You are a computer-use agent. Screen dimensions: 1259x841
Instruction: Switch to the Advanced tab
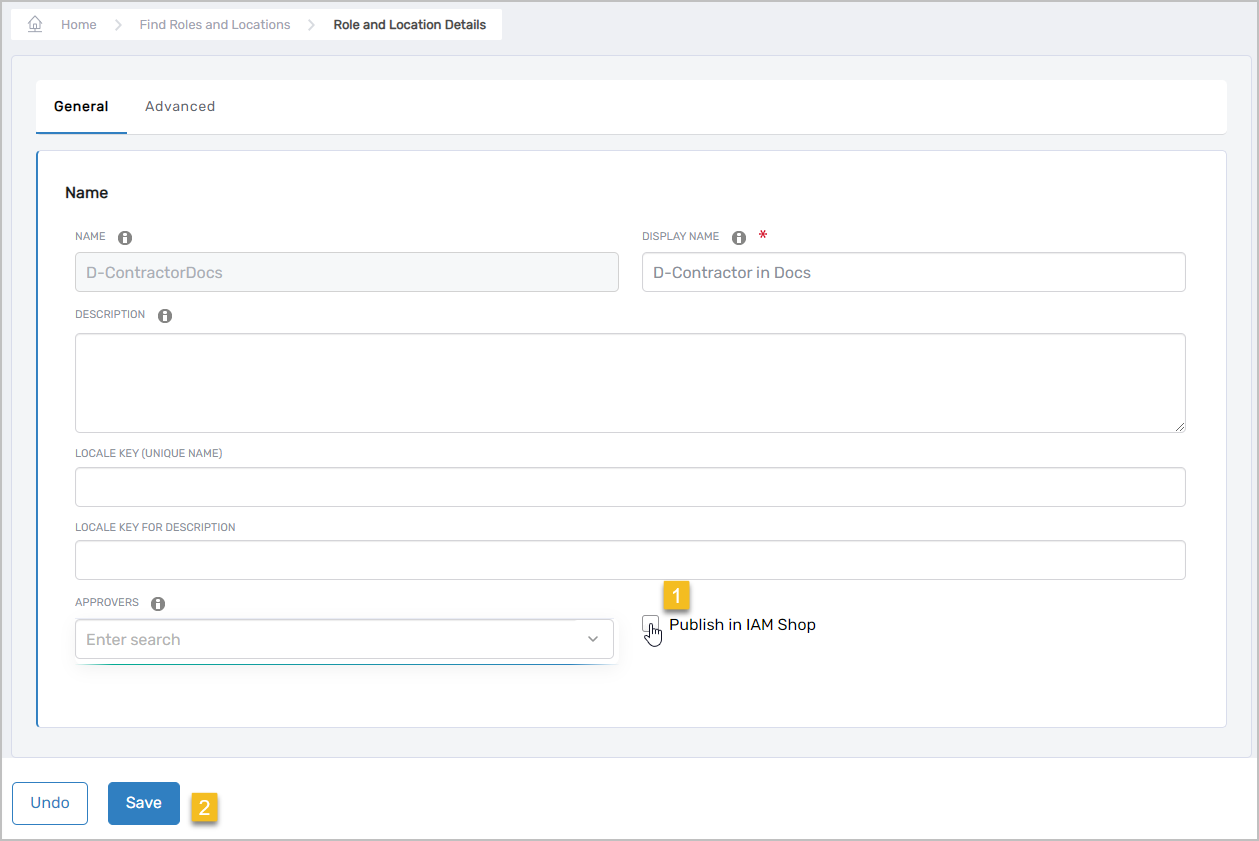point(180,106)
